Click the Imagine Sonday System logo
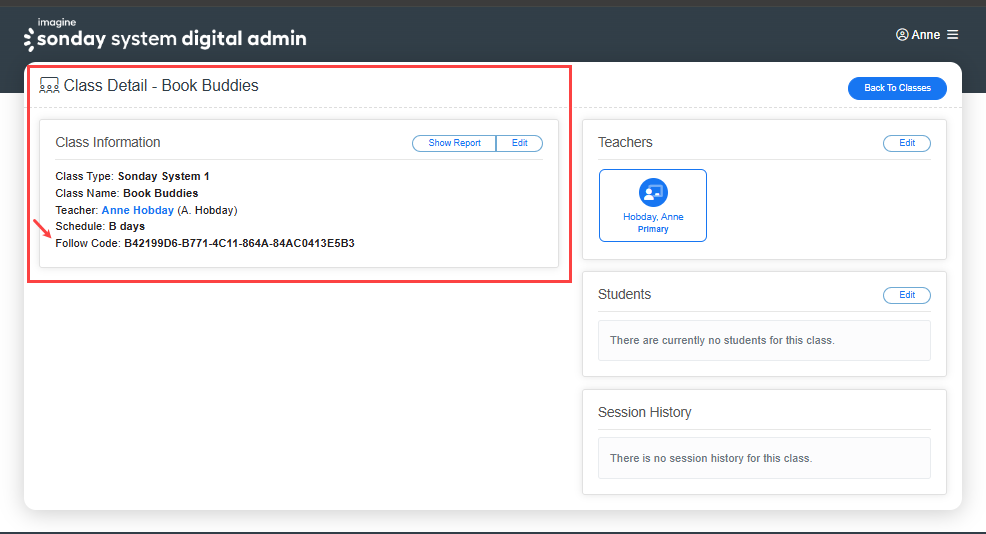Viewport: 986px width, 534px height. point(165,35)
